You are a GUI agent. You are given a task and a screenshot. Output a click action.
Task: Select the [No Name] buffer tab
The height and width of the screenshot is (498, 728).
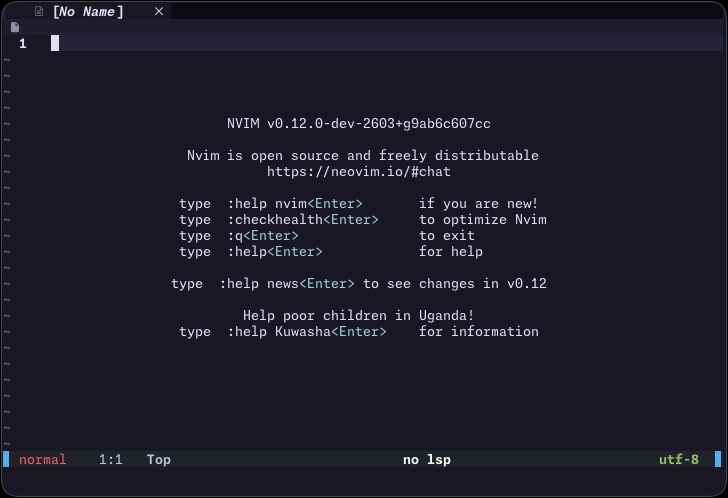coord(88,11)
